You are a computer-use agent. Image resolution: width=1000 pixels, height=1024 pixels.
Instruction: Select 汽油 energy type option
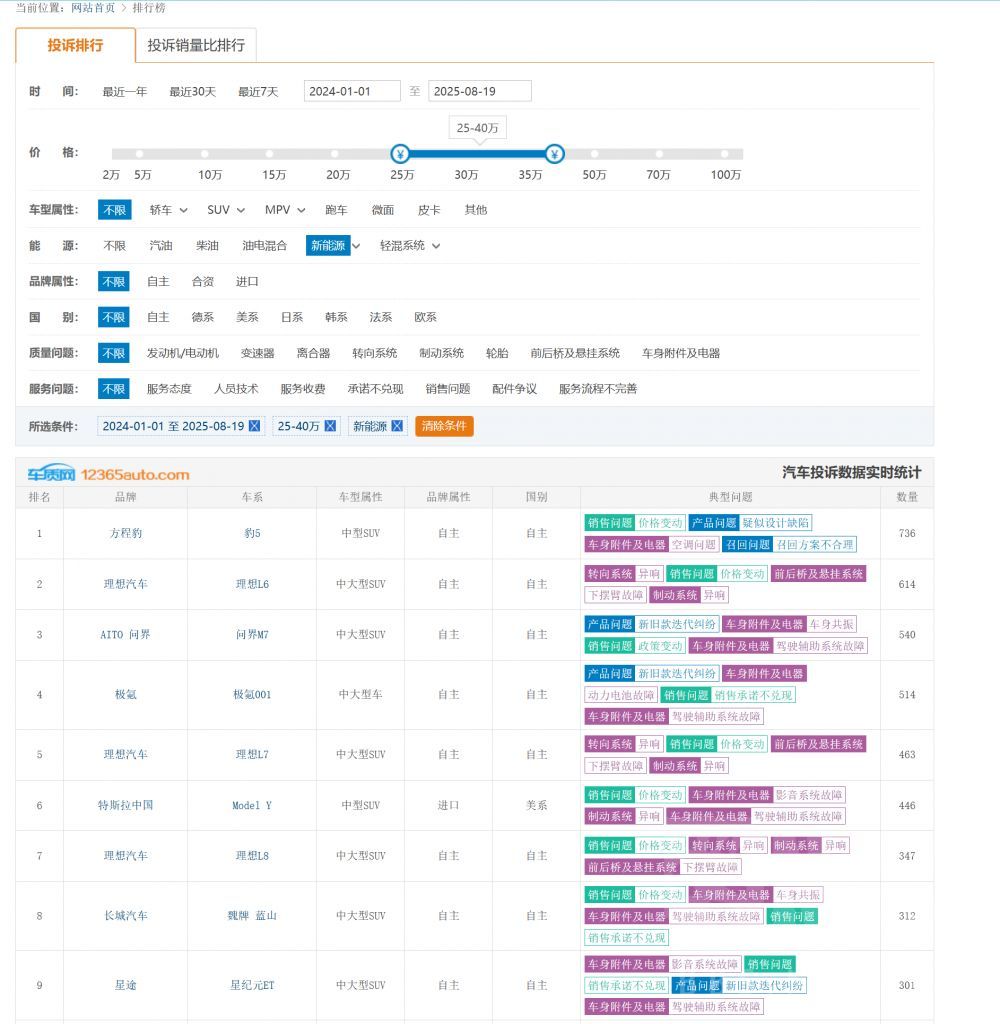point(161,246)
